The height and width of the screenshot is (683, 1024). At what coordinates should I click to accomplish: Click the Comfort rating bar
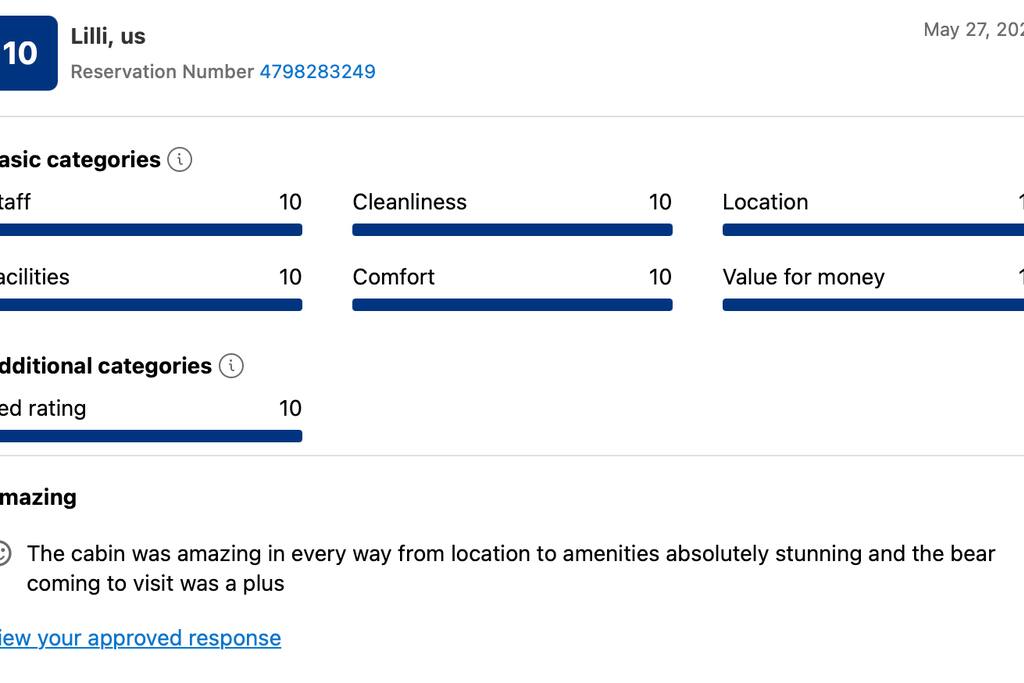point(512,305)
